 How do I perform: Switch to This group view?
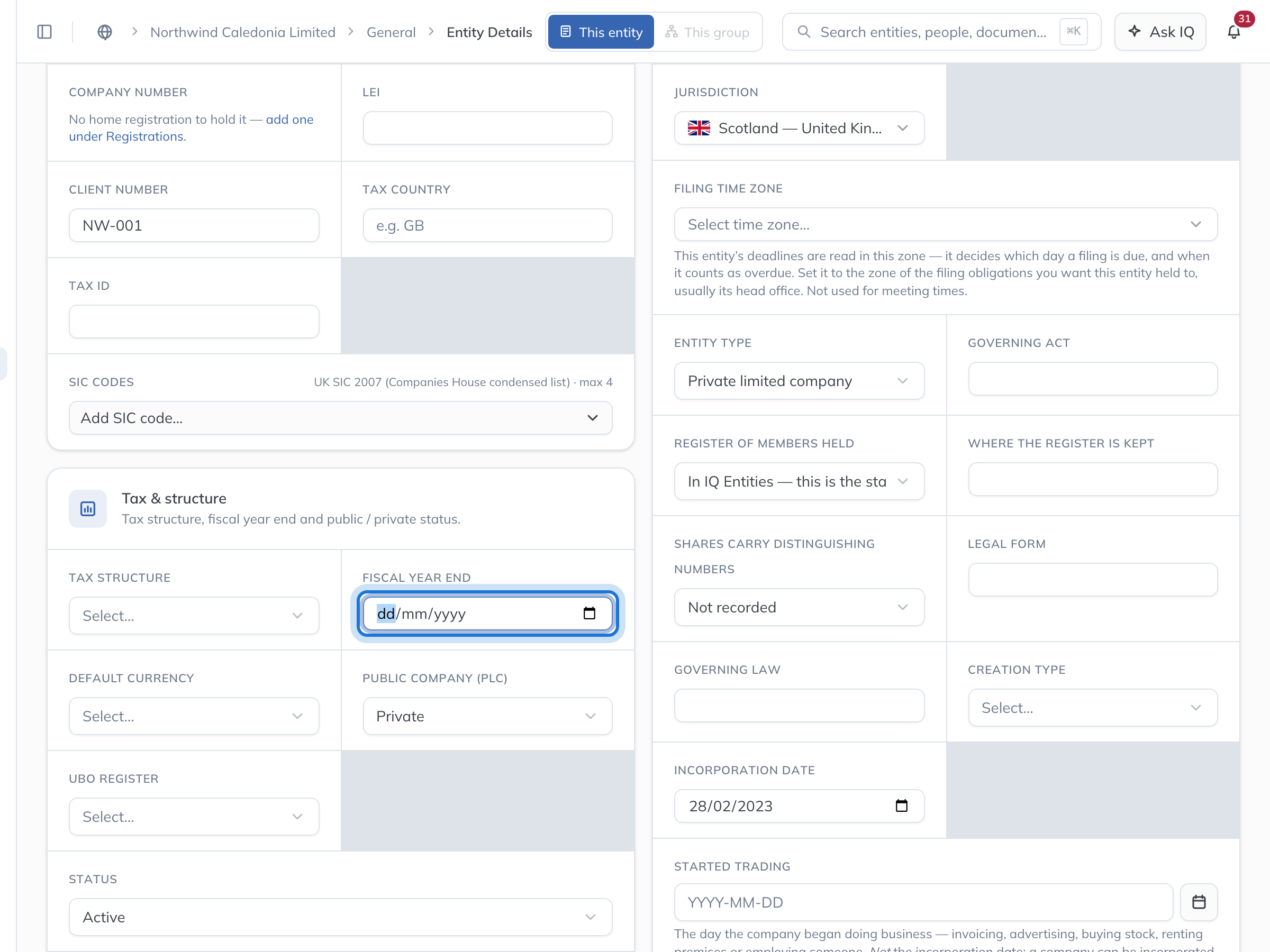[x=707, y=32]
